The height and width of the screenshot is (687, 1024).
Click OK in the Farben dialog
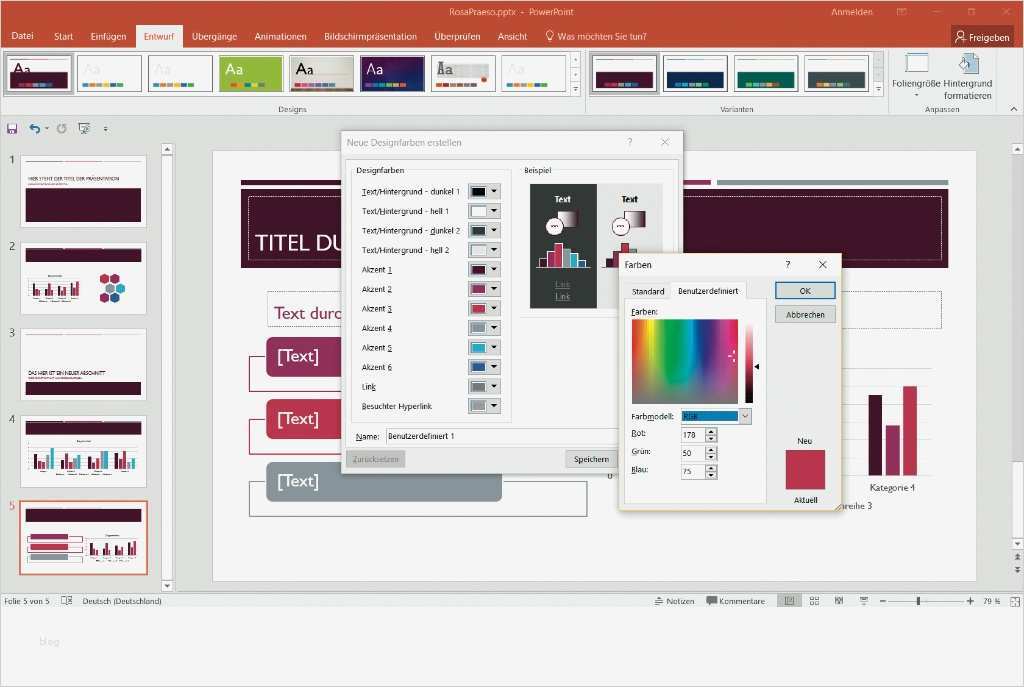pyautogui.click(x=805, y=290)
